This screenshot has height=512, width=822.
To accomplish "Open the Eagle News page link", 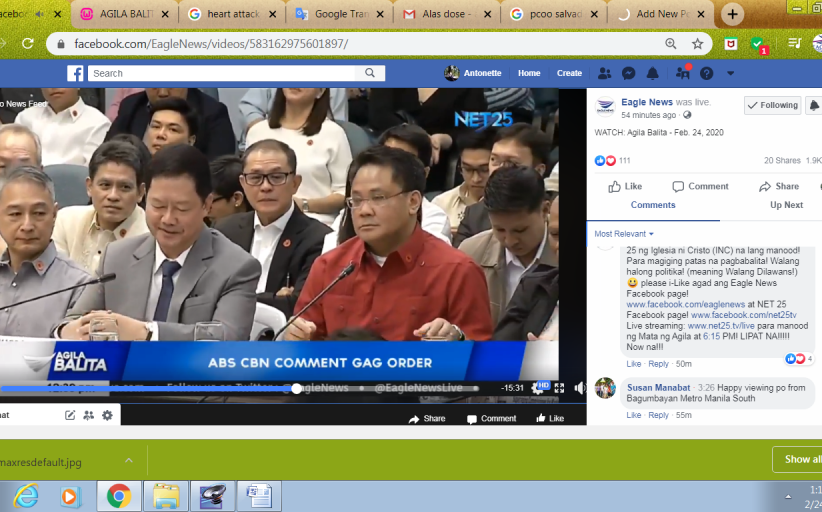I will (647, 102).
